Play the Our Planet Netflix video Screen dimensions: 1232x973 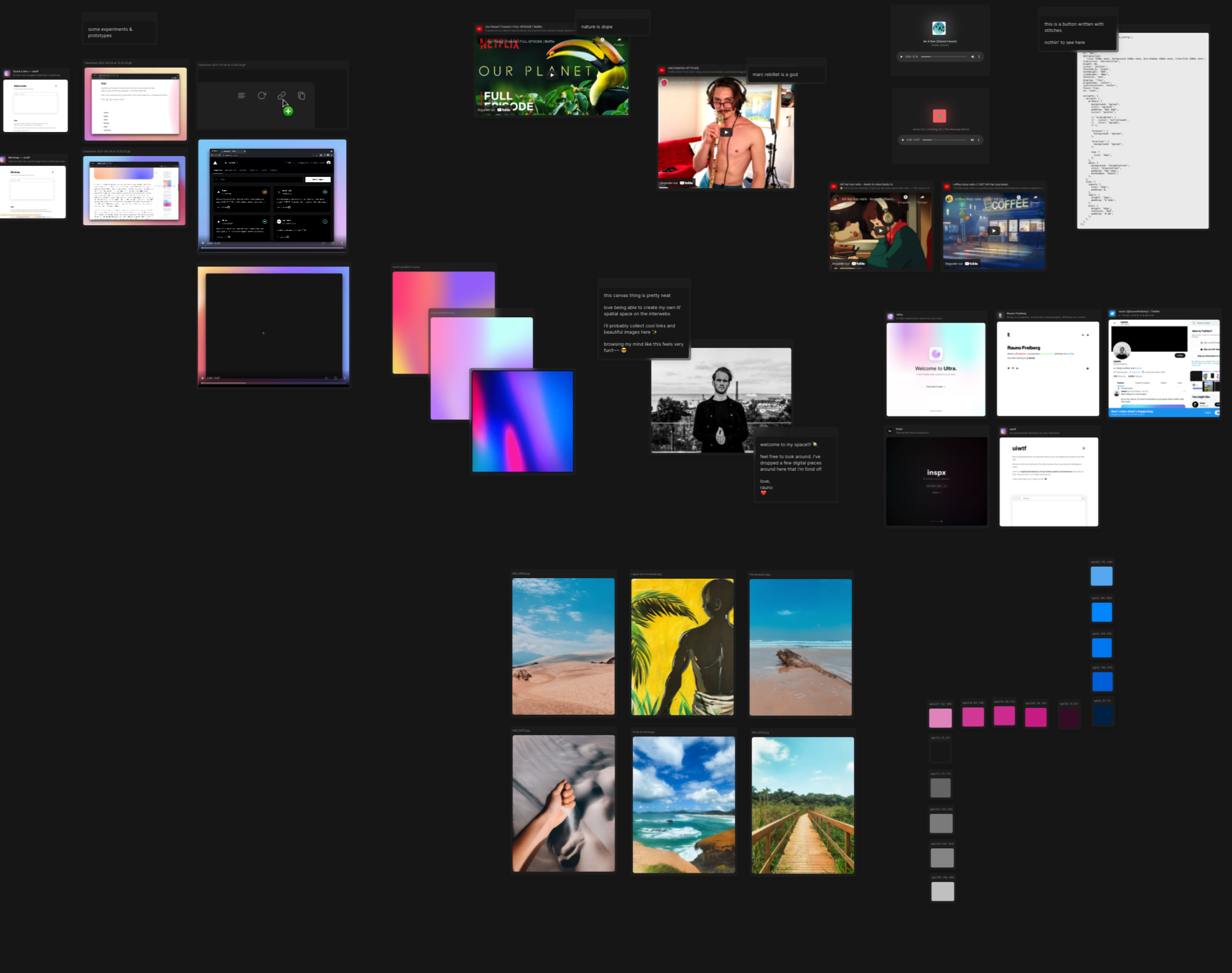click(552, 75)
